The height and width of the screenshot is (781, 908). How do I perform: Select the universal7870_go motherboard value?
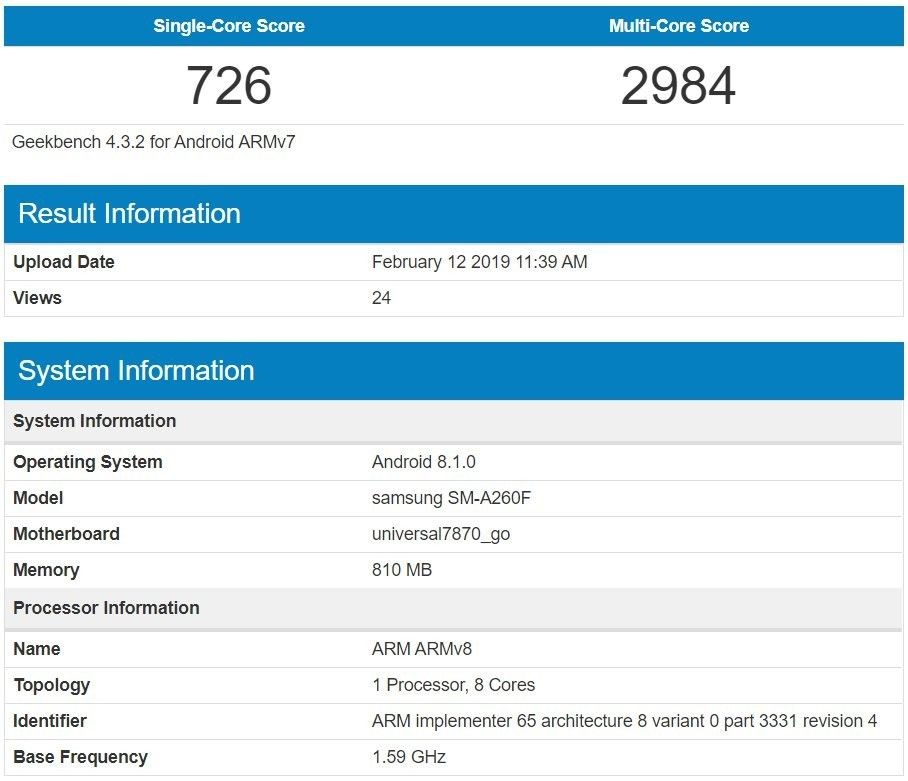[x=441, y=534]
